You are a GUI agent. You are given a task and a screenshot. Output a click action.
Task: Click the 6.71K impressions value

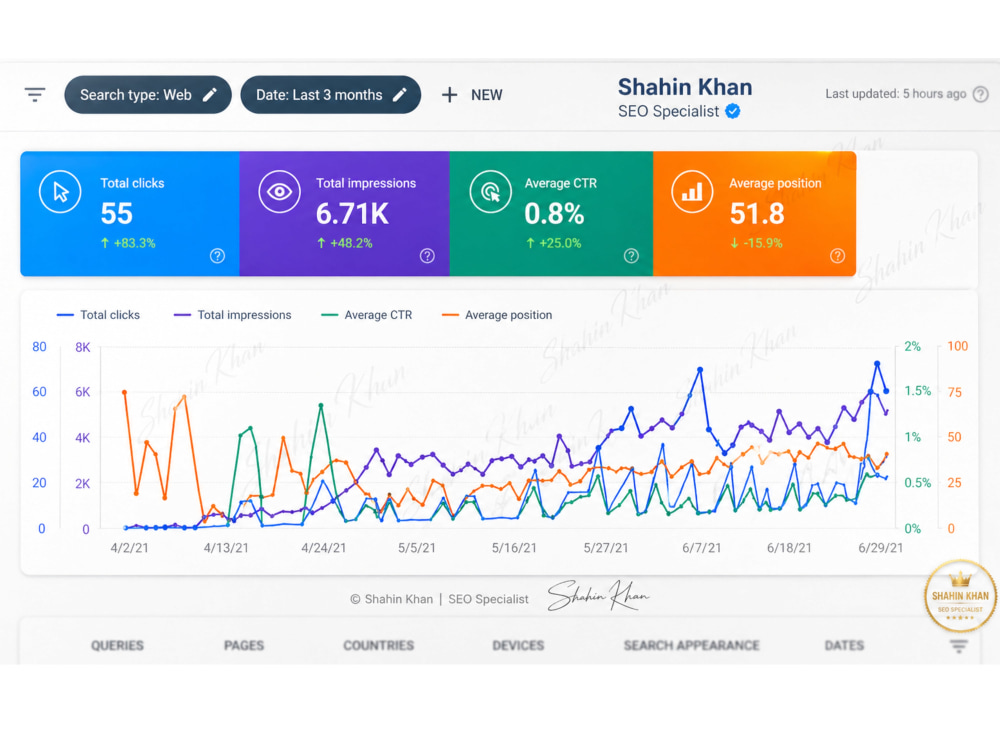[x=352, y=214]
